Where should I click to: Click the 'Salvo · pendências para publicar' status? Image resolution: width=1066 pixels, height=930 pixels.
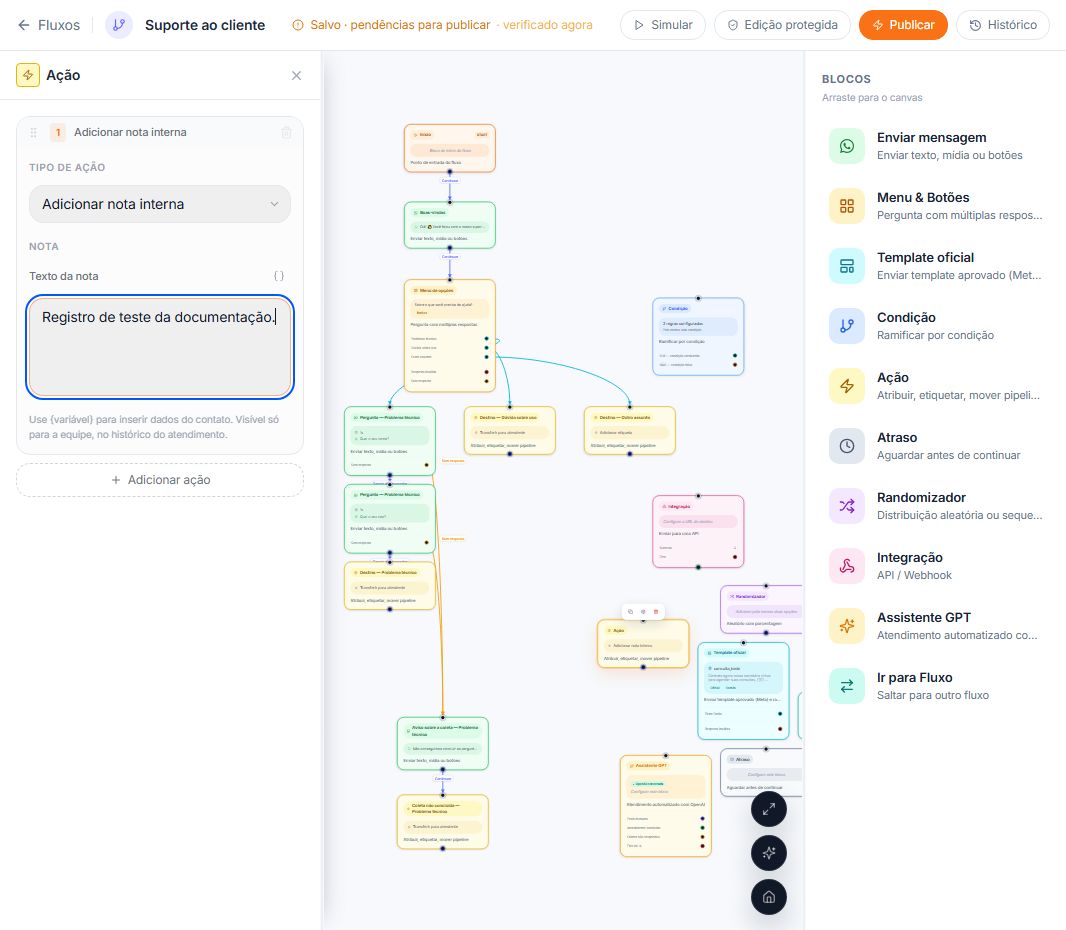click(x=400, y=25)
